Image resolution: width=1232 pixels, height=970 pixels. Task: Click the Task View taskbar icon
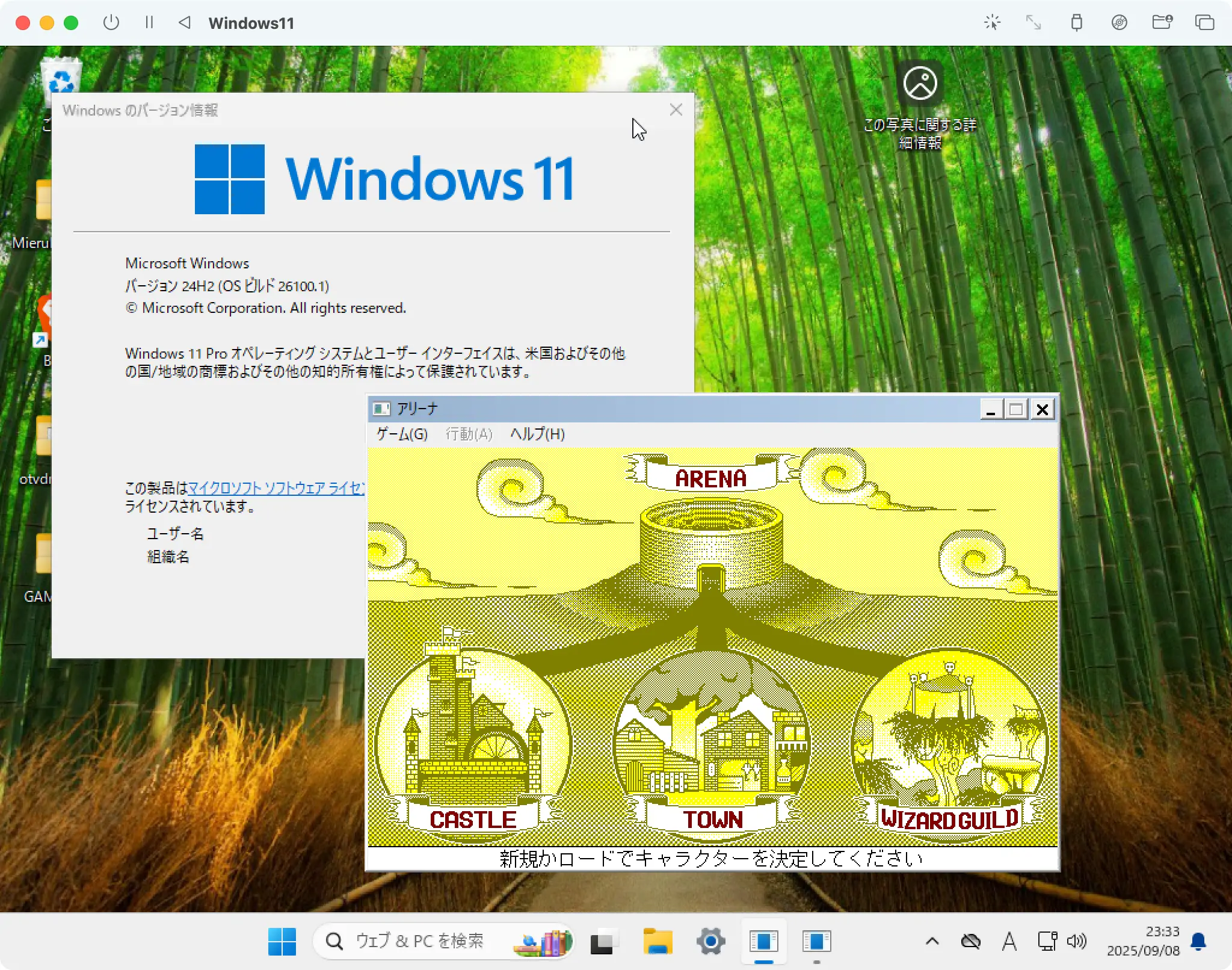coord(602,942)
